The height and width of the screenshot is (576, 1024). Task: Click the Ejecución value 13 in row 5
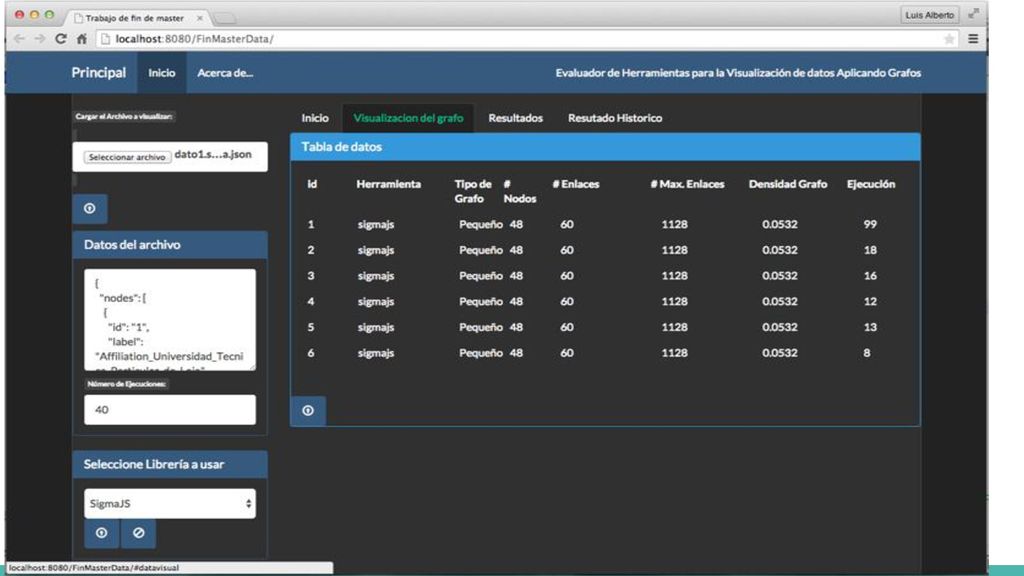tap(870, 327)
